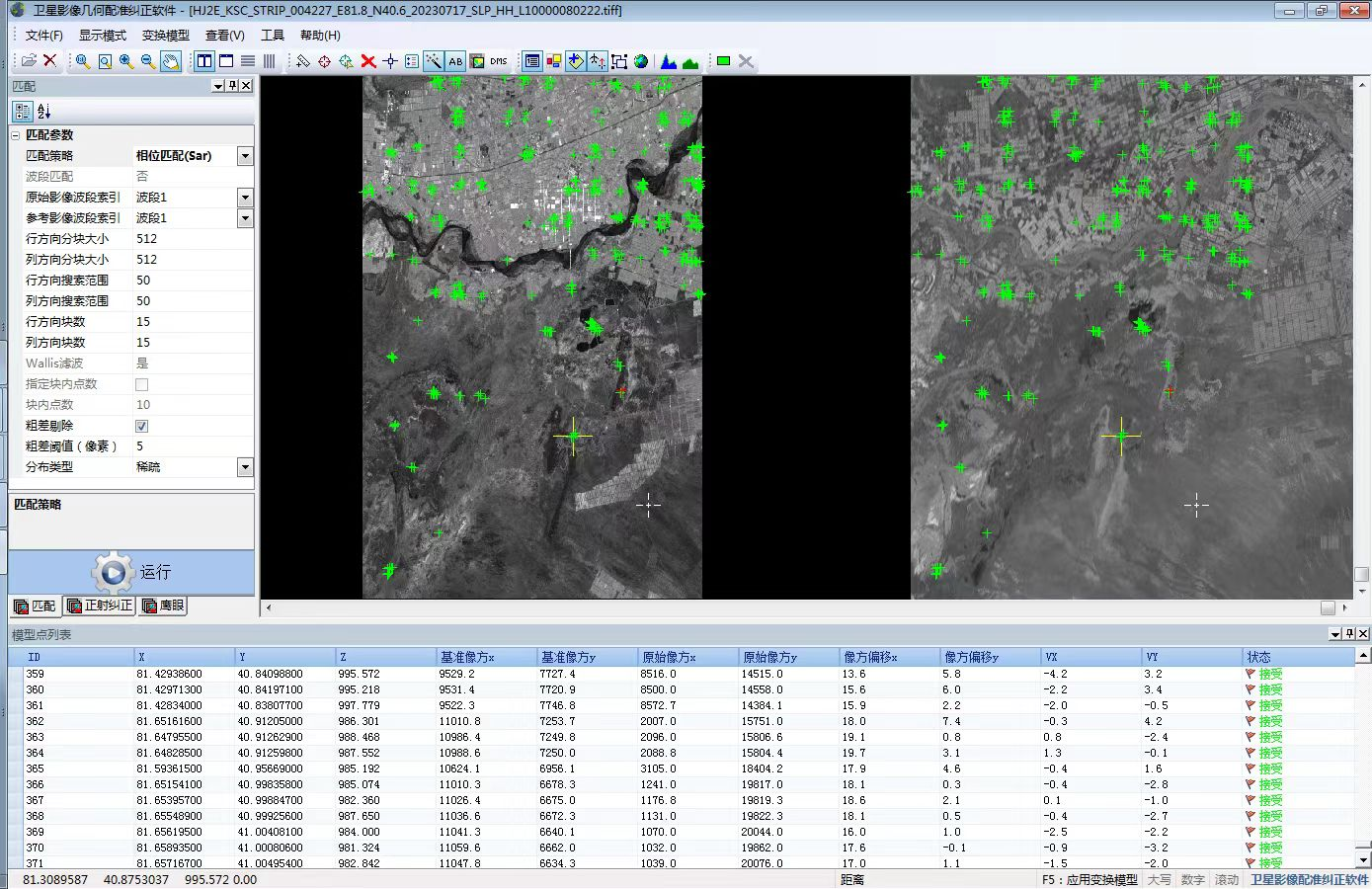
Task: Toggle the 指定块内点数 checkbox
Action: pos(142,384)
